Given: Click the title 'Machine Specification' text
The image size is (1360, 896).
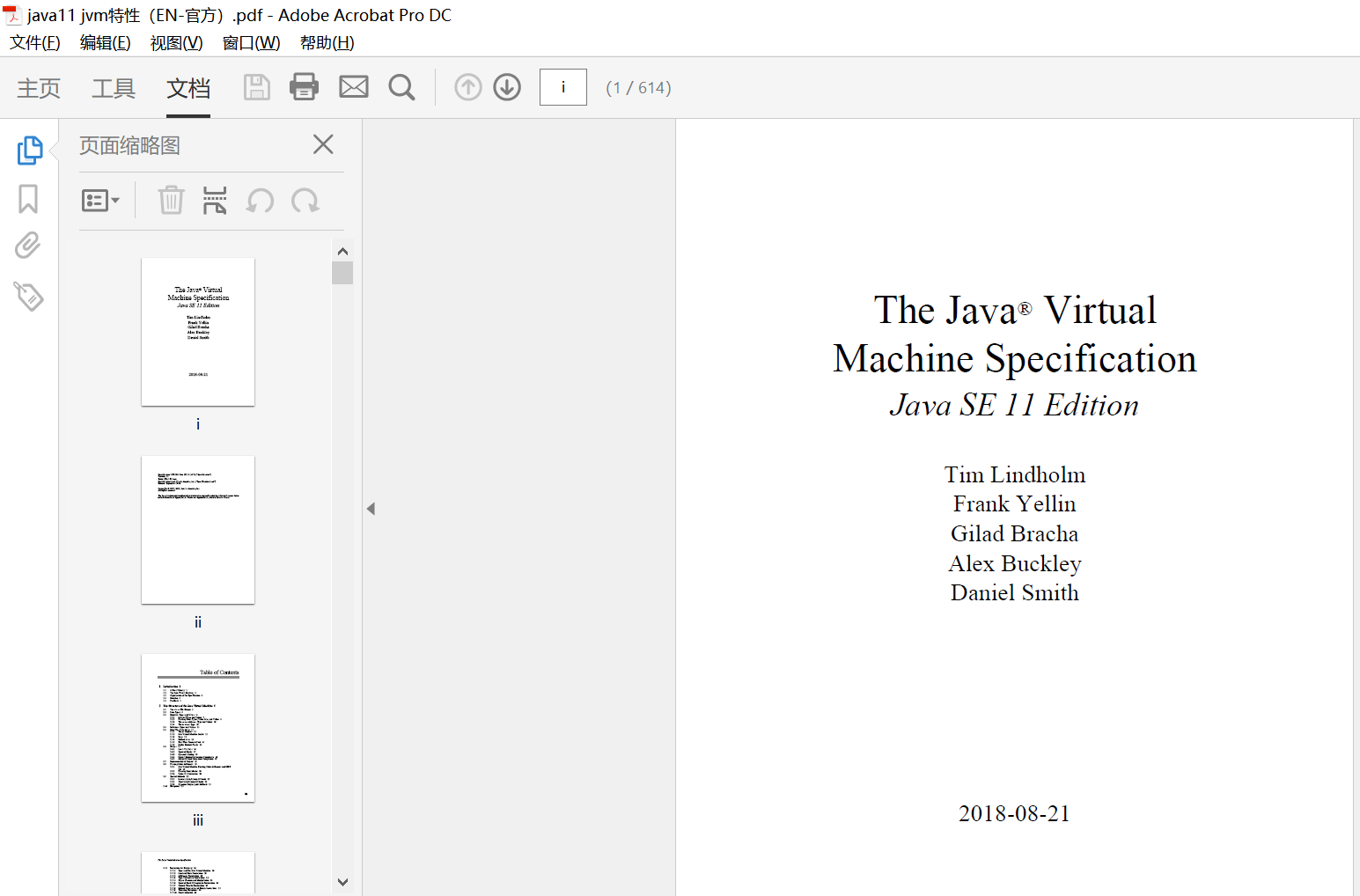Looking at the screenshot, I should click(1015, 359).
